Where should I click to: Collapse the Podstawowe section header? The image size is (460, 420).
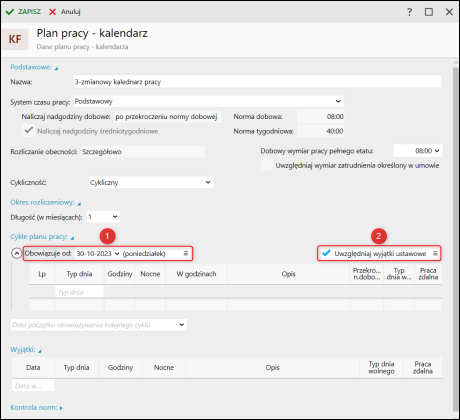34,67
